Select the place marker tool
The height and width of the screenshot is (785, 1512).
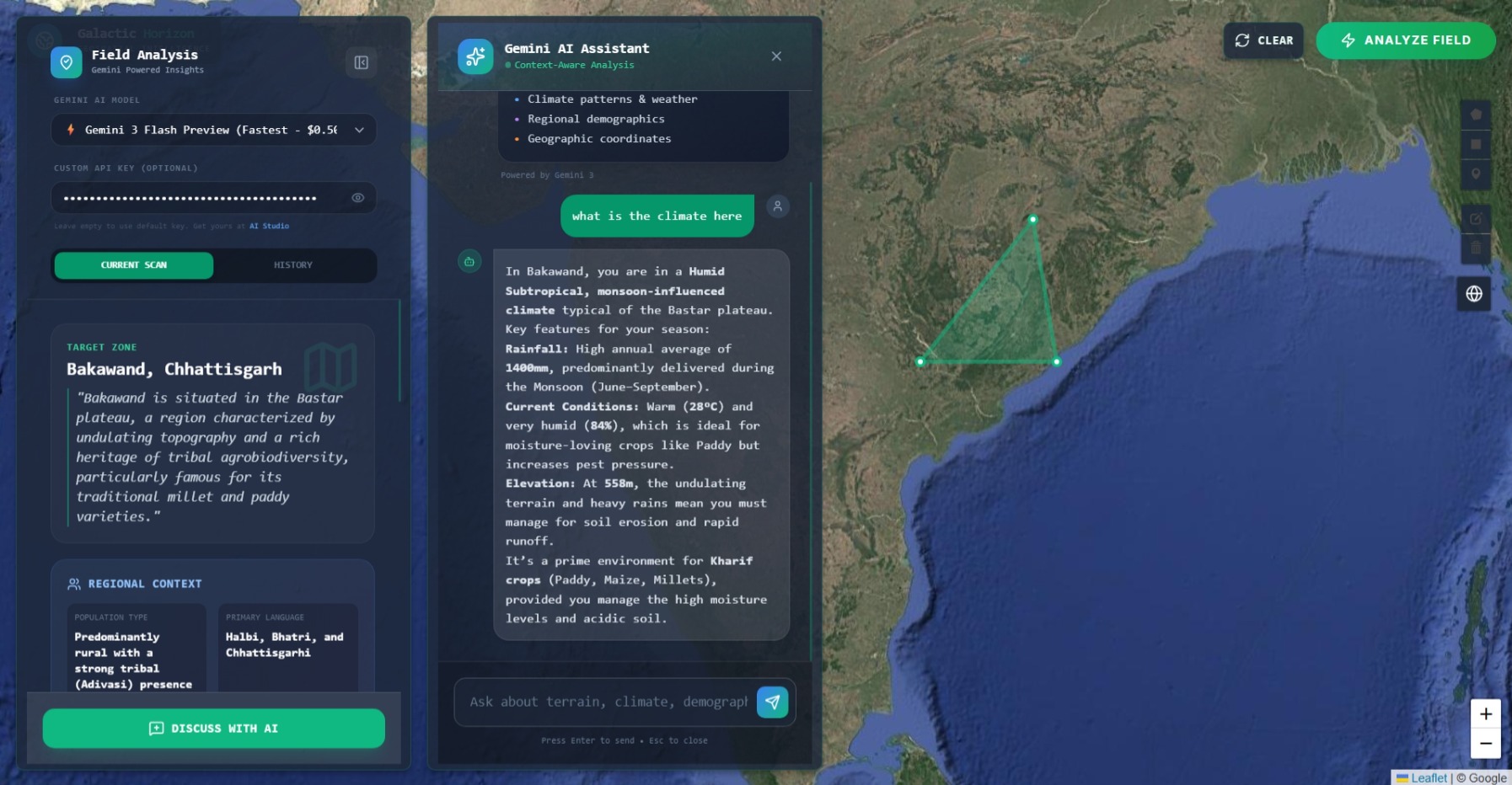(1476, 174)
